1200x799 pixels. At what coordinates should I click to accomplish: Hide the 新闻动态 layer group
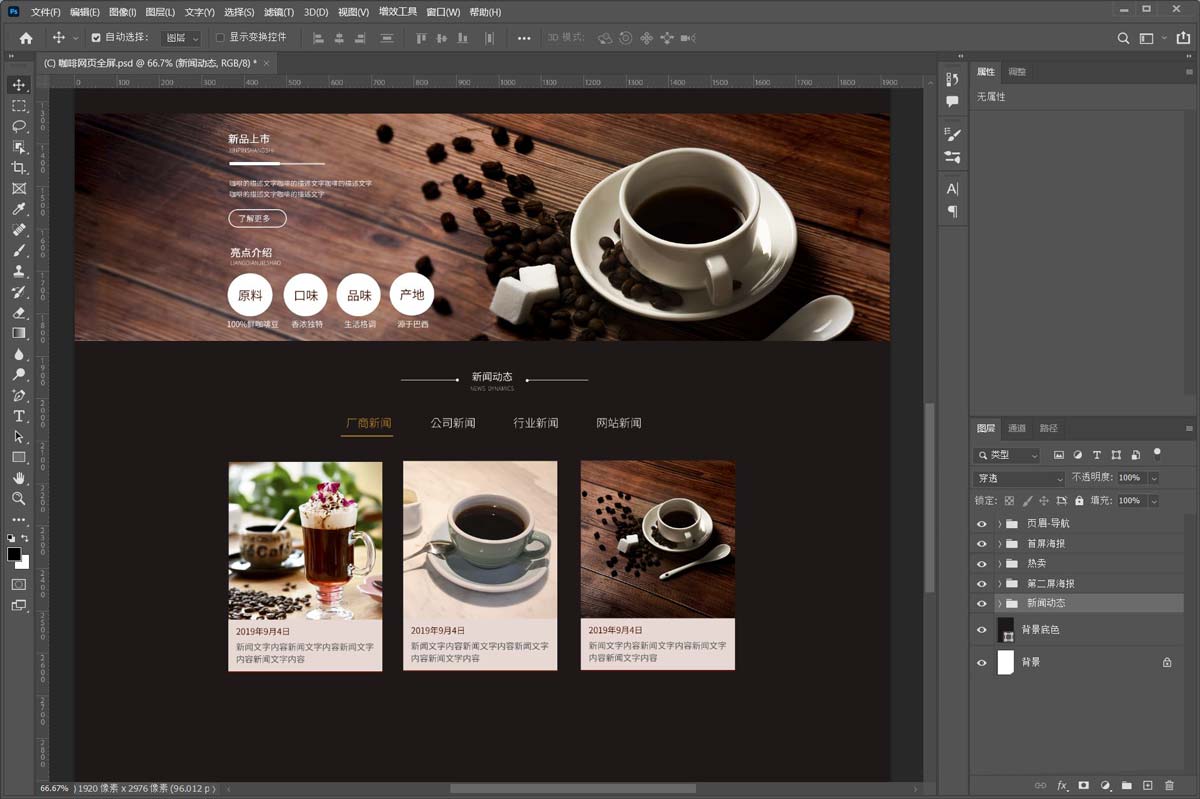pos(981,603)
